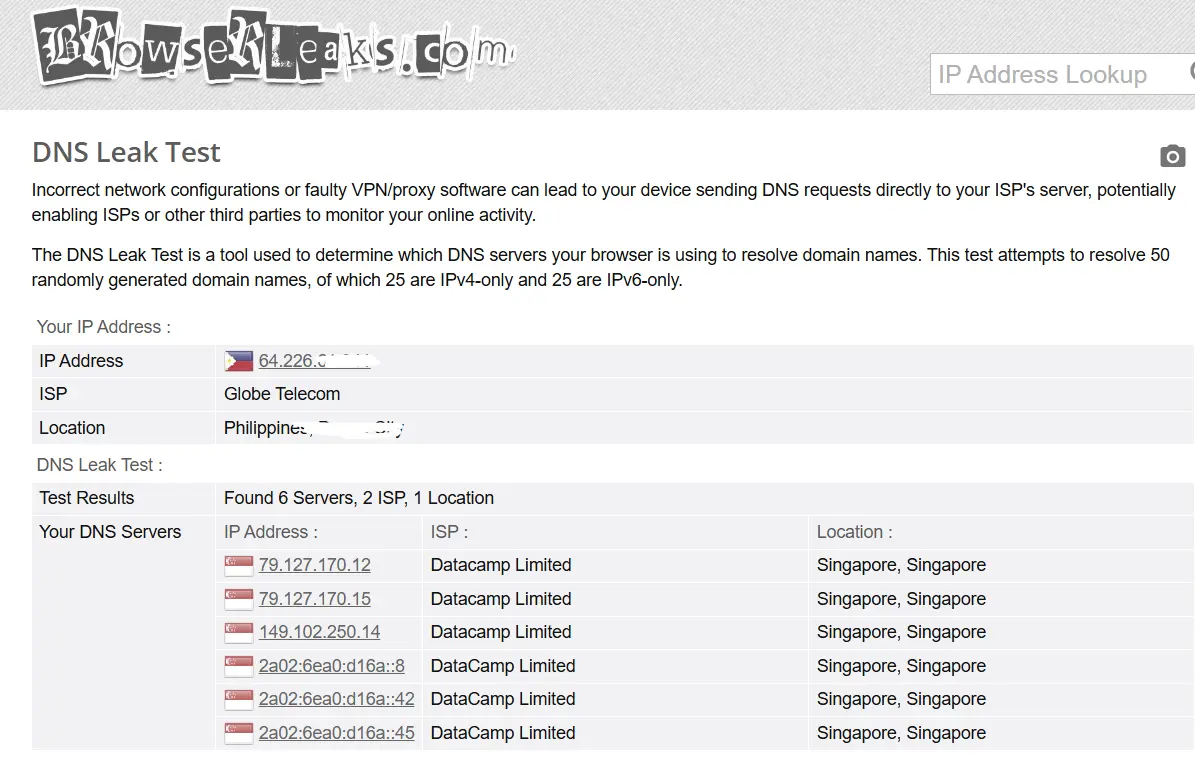
Task: Click the 'Your DNS Servers' row label
Action: tap(111, 532)
